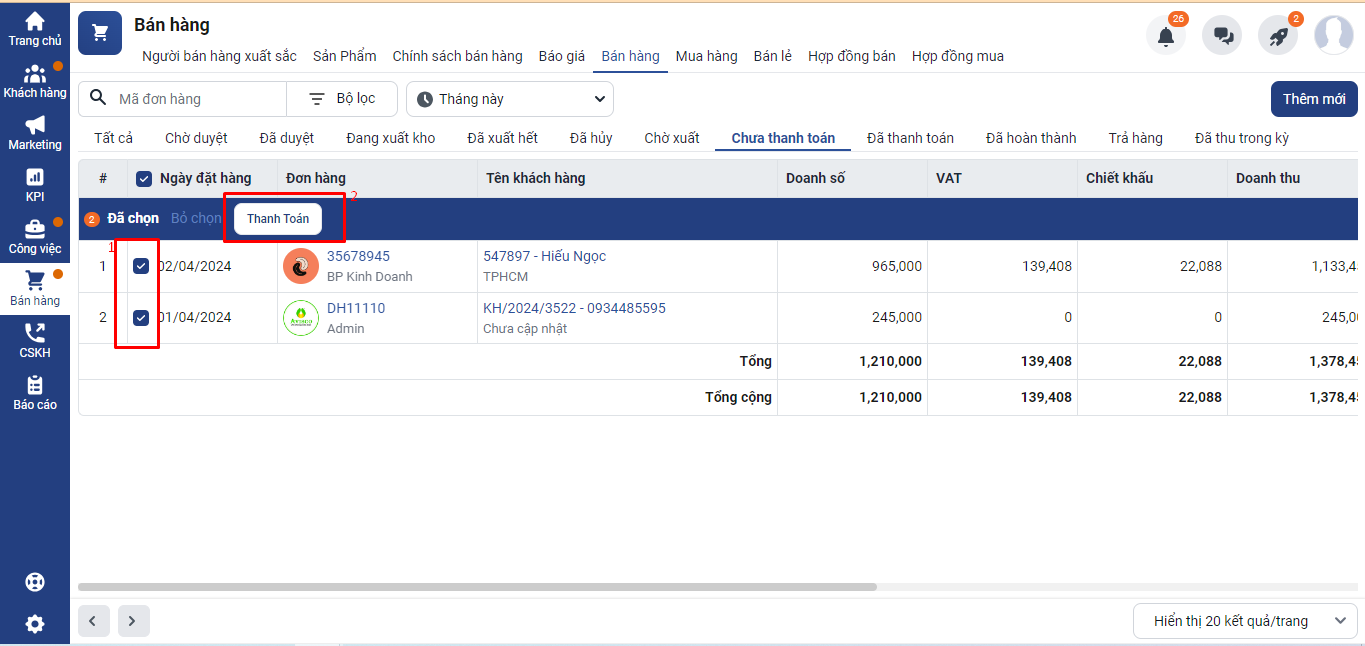Open CSKH phone icon in sidebar

click(x=35, y=340)
